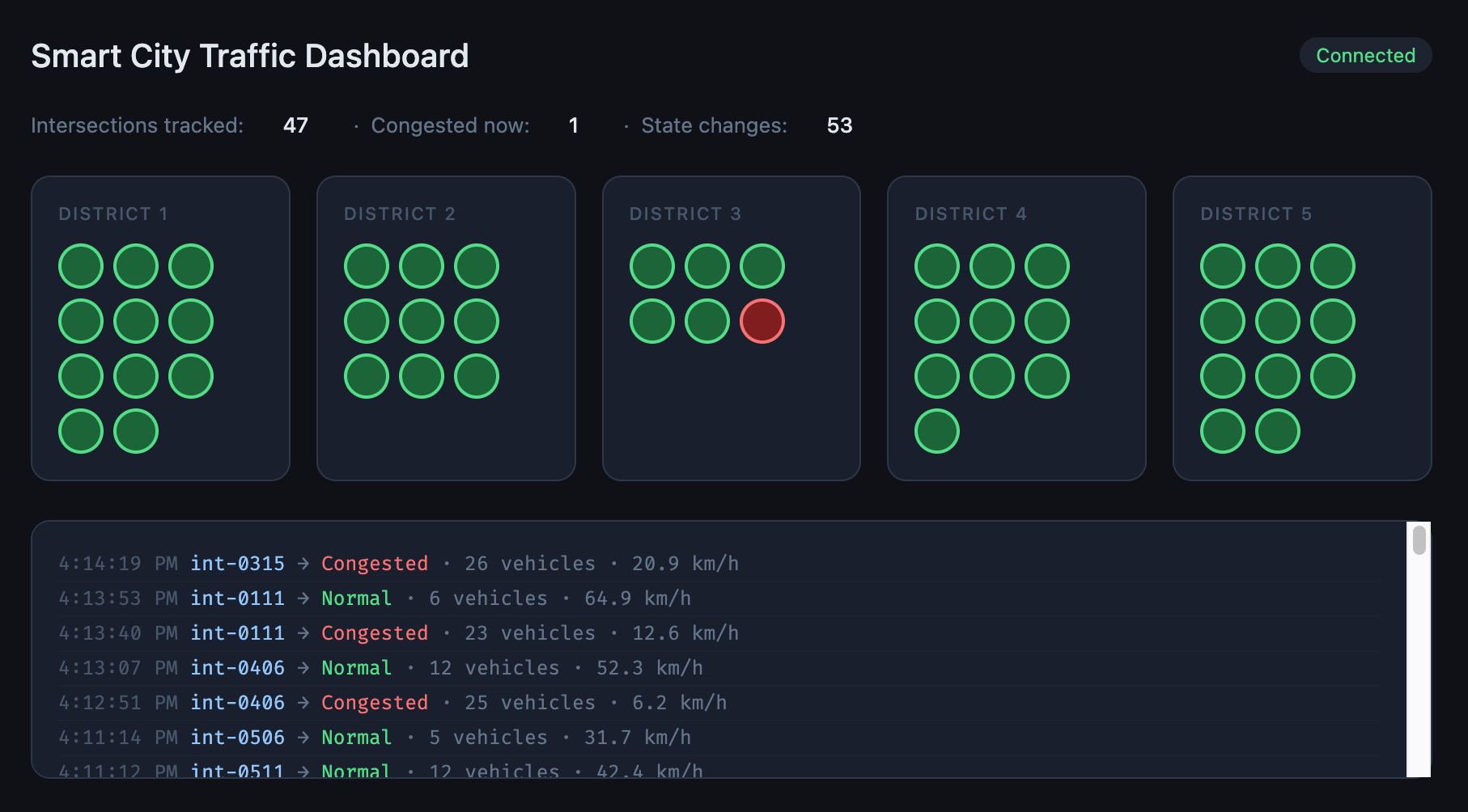The width and height of the screenshot is (1468, 812).
Task: Click the State changes count of 53
Action: tap(839, 125)
